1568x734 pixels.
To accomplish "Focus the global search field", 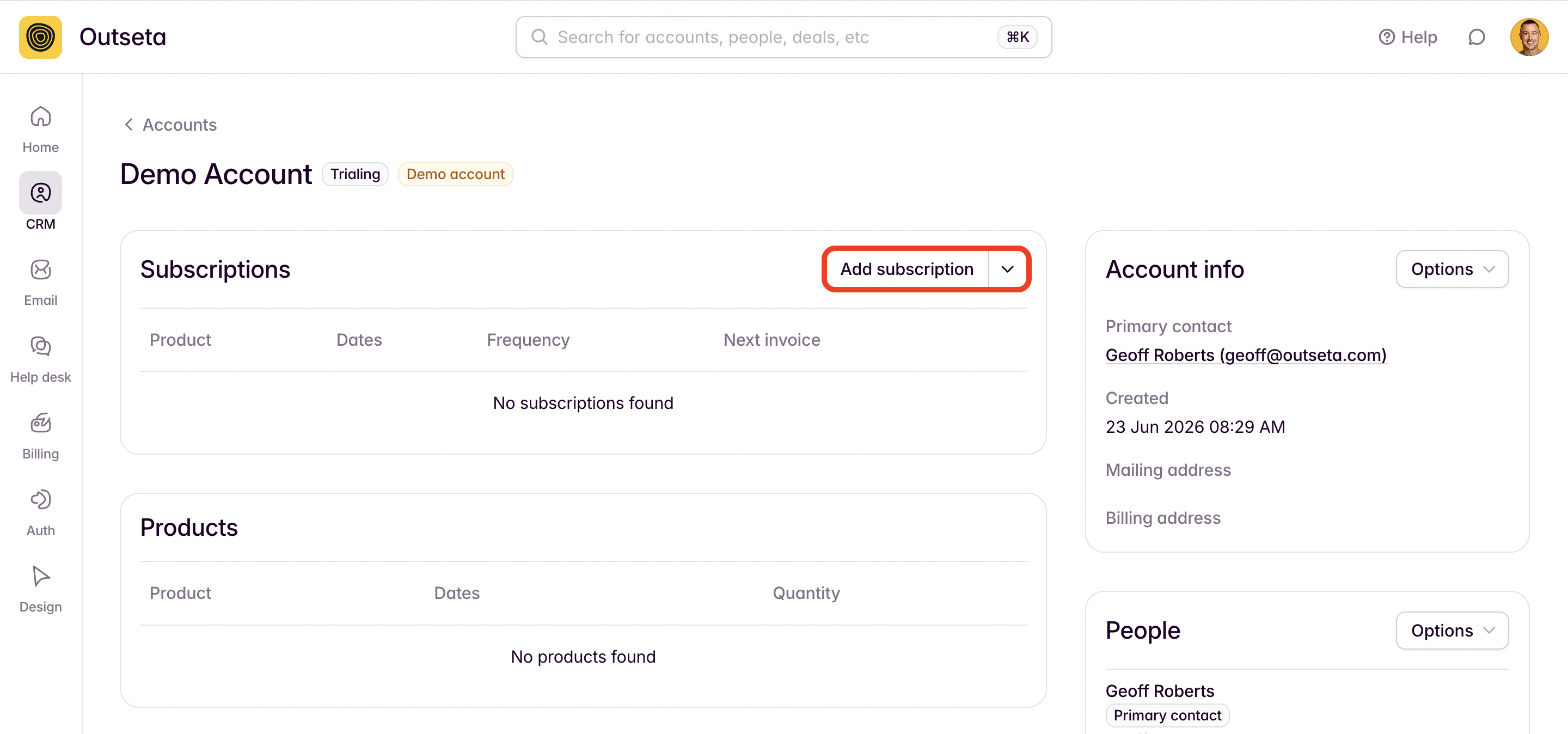I will 783,37.
